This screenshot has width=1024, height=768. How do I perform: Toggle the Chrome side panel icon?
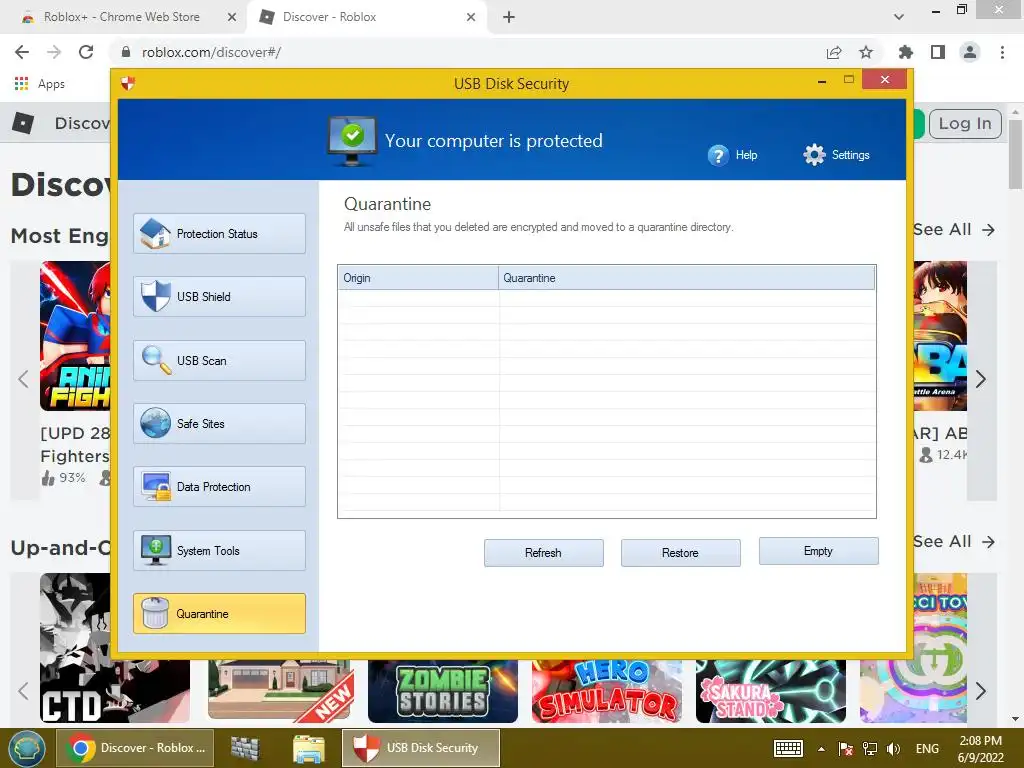coord(938,52)
